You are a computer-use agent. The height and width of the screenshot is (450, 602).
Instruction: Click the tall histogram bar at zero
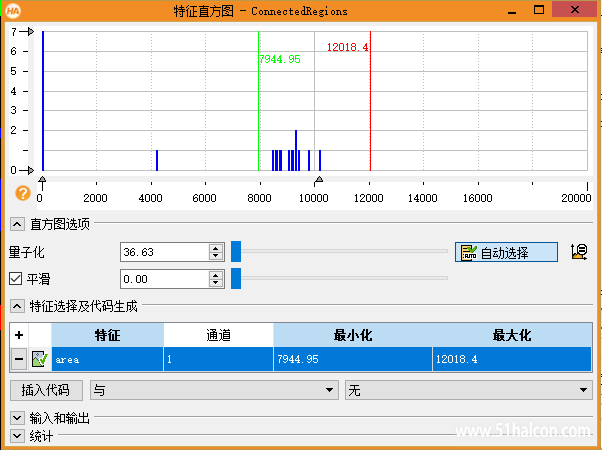coord(43,101)
